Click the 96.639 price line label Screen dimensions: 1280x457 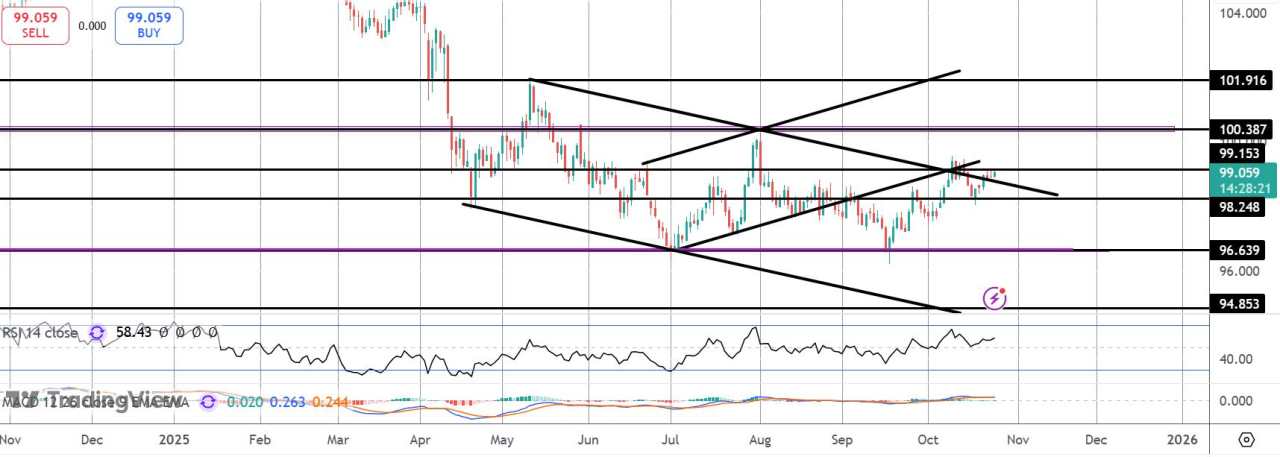tap(1238, 249)
